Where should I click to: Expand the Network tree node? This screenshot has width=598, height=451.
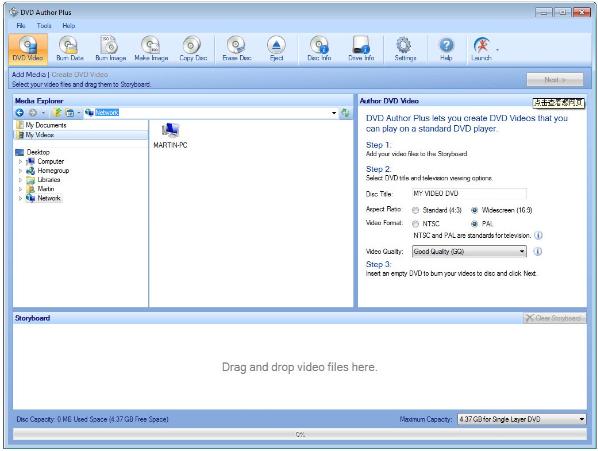(x=21, y=198)
